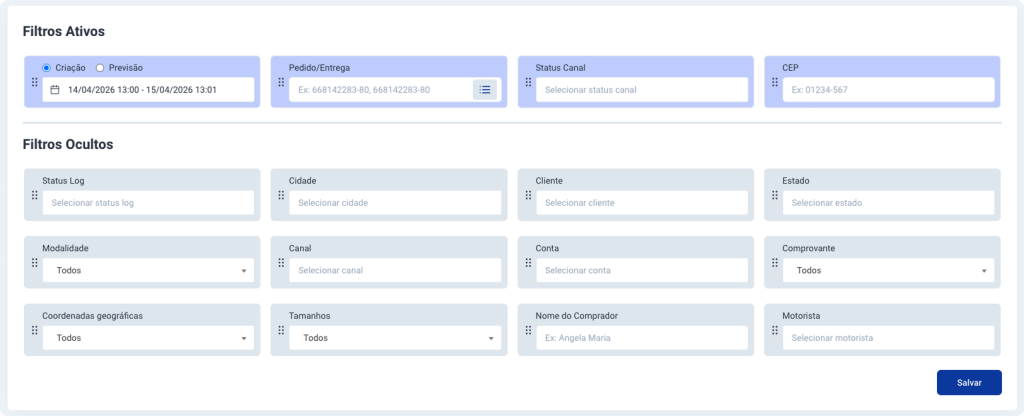Click drag handle of Nome do Comprador filter
1024x416 pixels.
528,330
